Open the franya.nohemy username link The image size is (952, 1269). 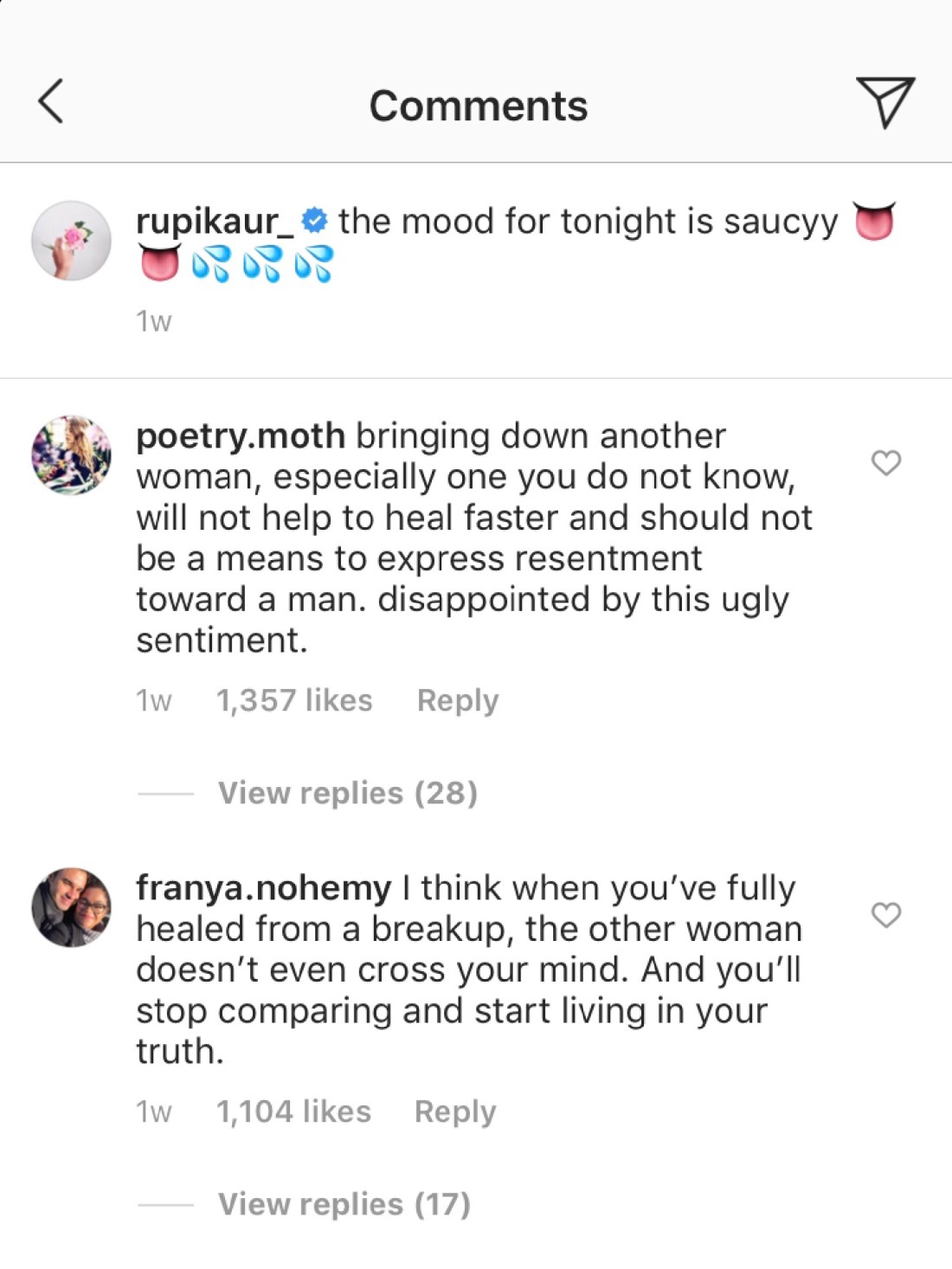coord(263,888)
